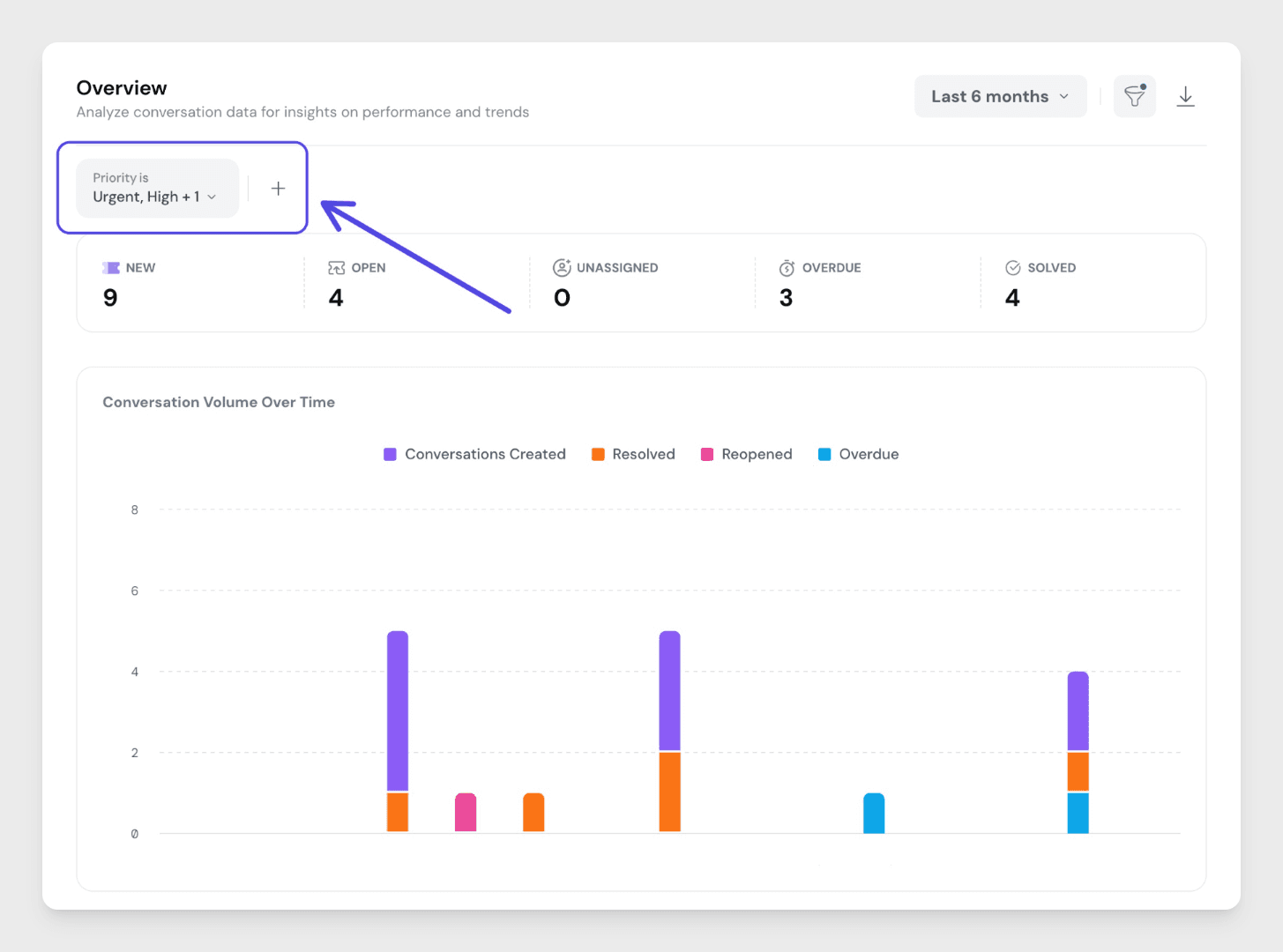Select the Overdue count of 3

pyautogui.click(x=786, y=298)
